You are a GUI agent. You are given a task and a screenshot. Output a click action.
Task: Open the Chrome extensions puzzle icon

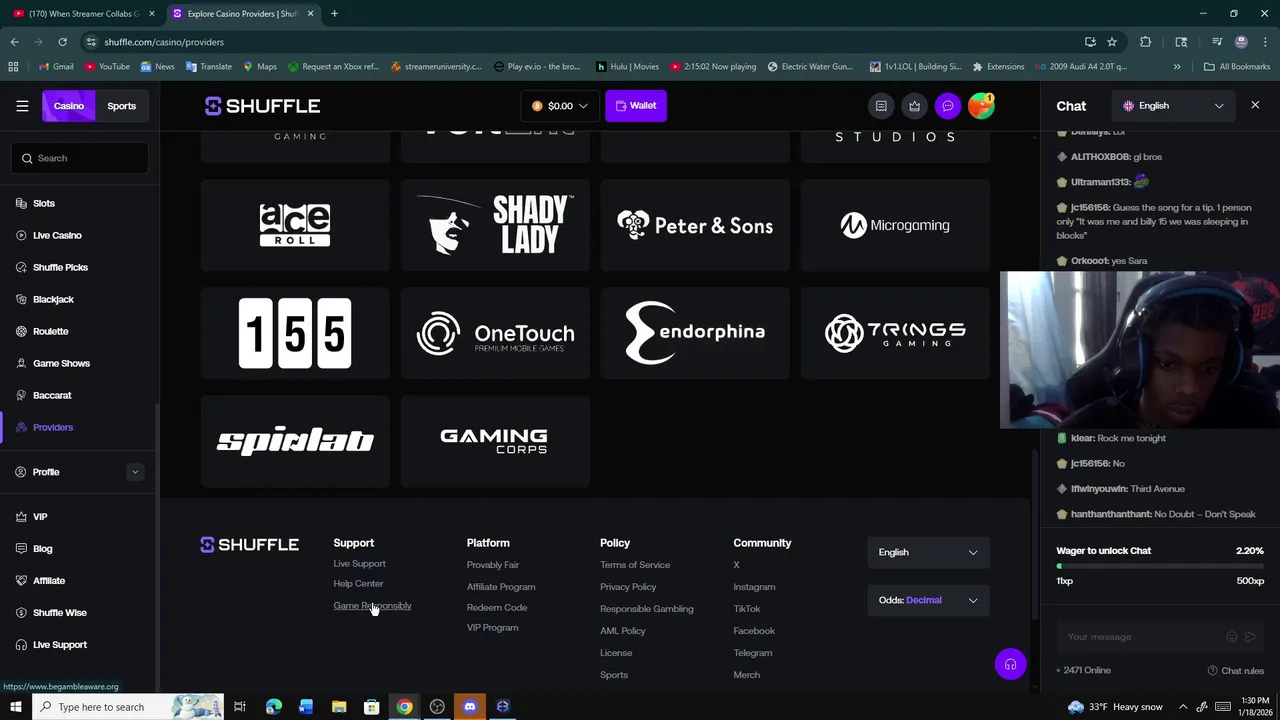coord(1146,42)
